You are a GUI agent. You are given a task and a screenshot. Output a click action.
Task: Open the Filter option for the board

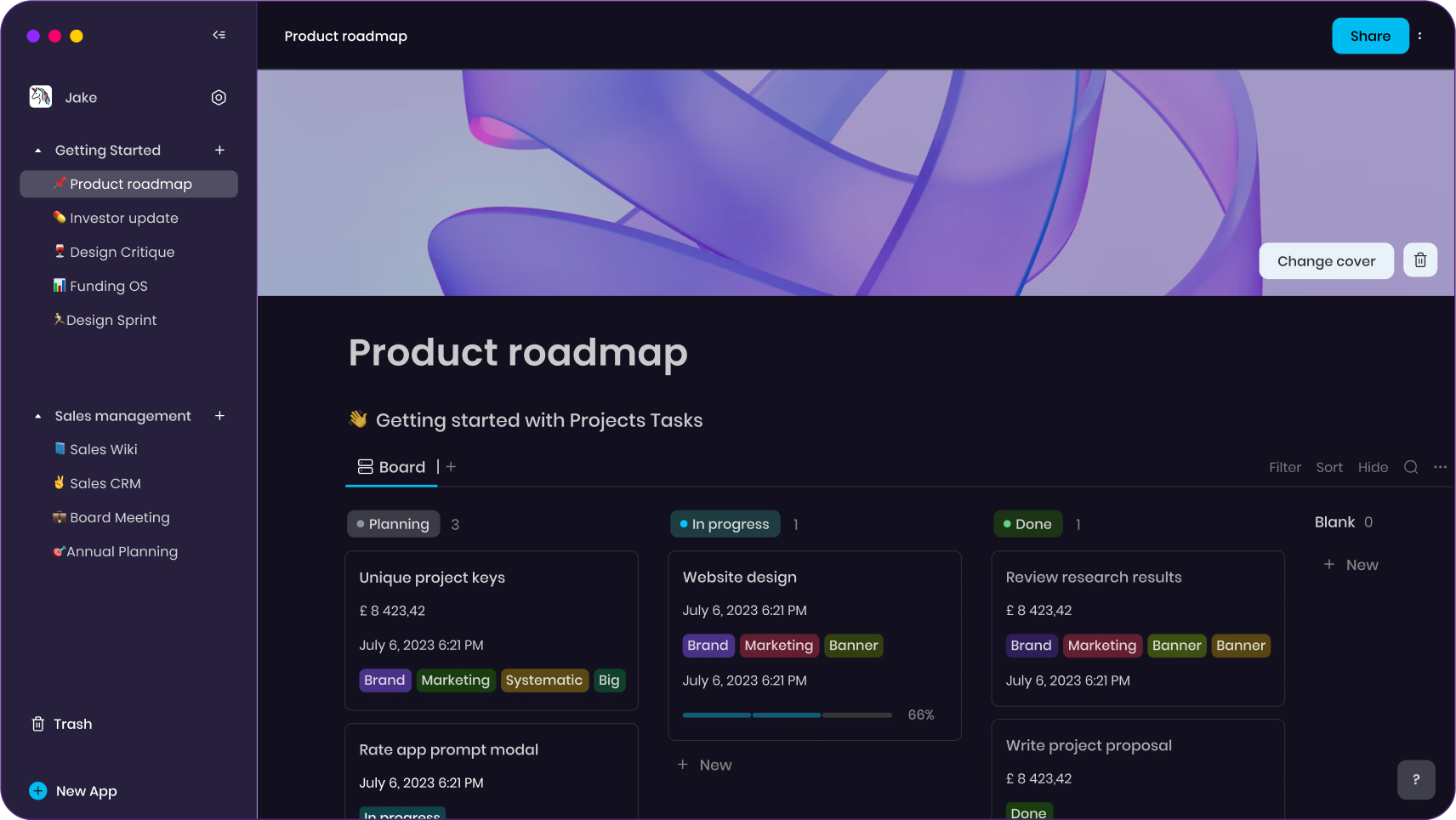click(x=1284, y=467)
